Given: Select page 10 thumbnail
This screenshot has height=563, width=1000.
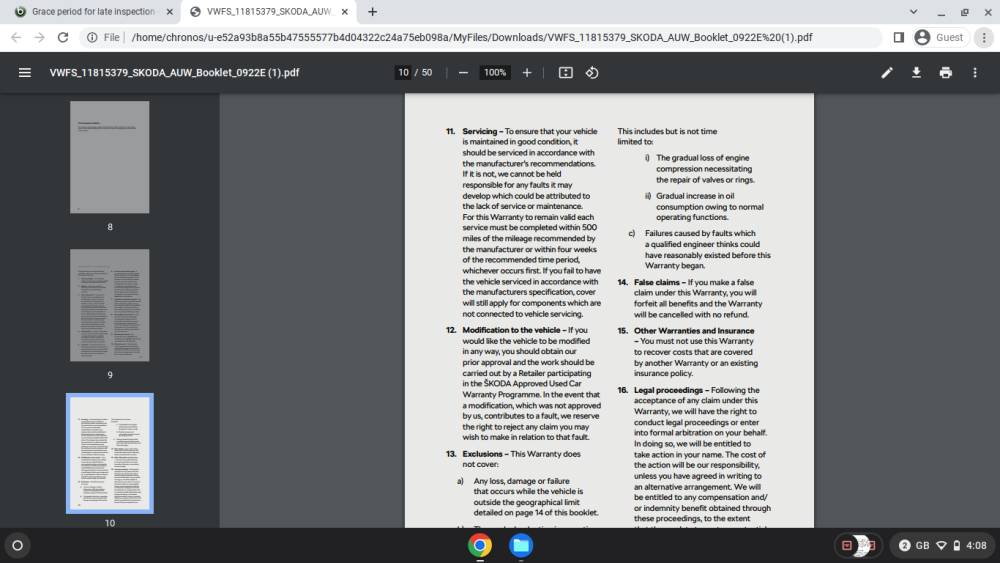Looking at the screenshot, I should 110,453.
